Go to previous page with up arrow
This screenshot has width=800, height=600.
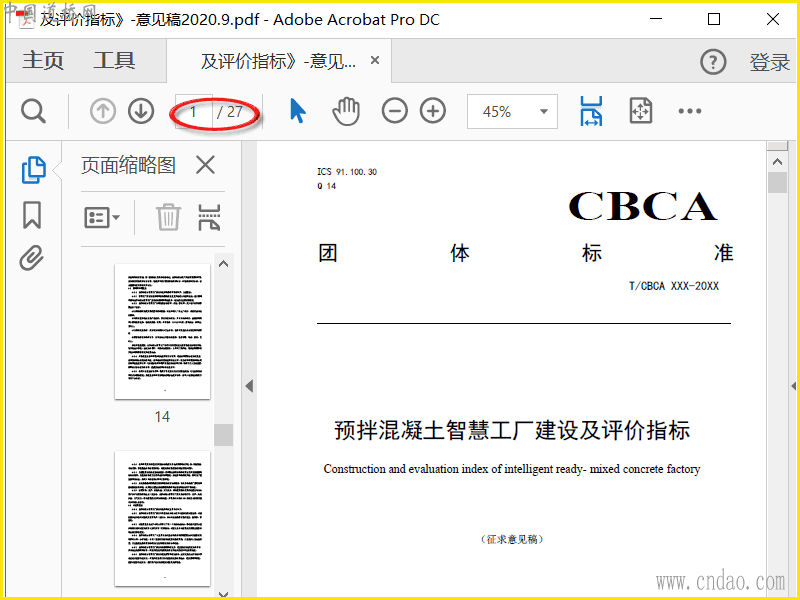point(103,111)
